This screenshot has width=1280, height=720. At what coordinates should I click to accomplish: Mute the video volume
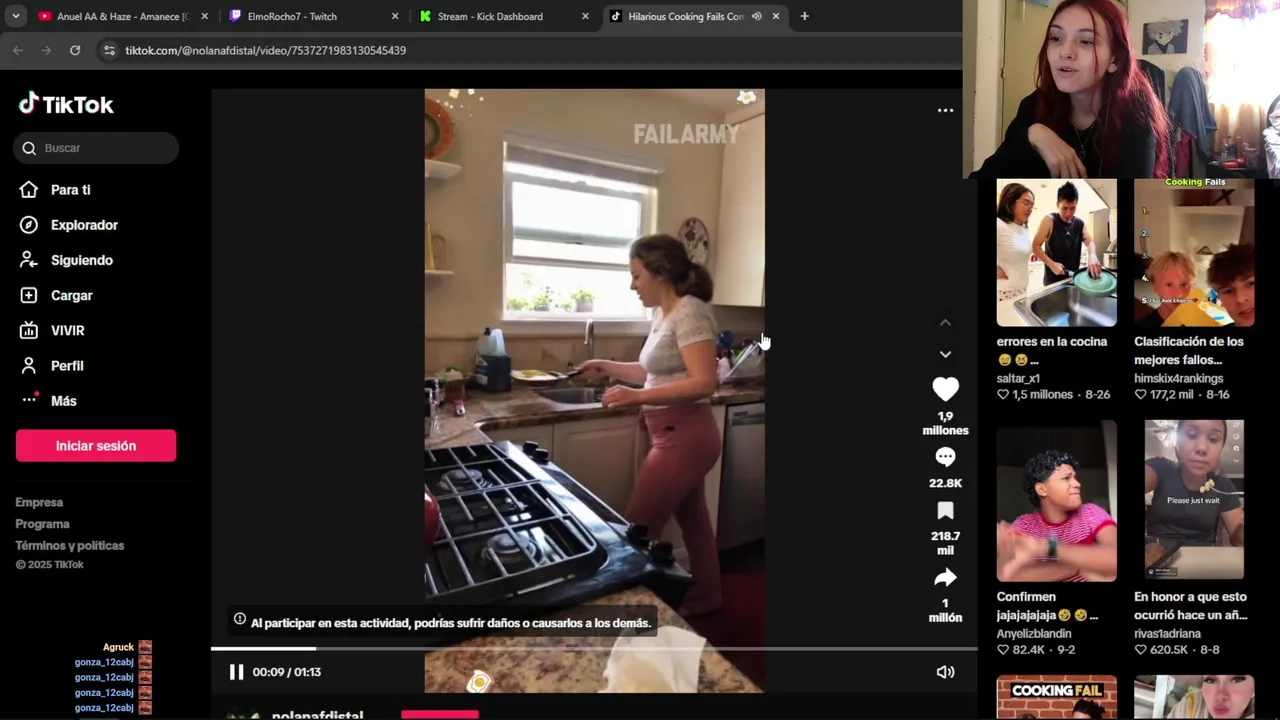click(945, 672)
